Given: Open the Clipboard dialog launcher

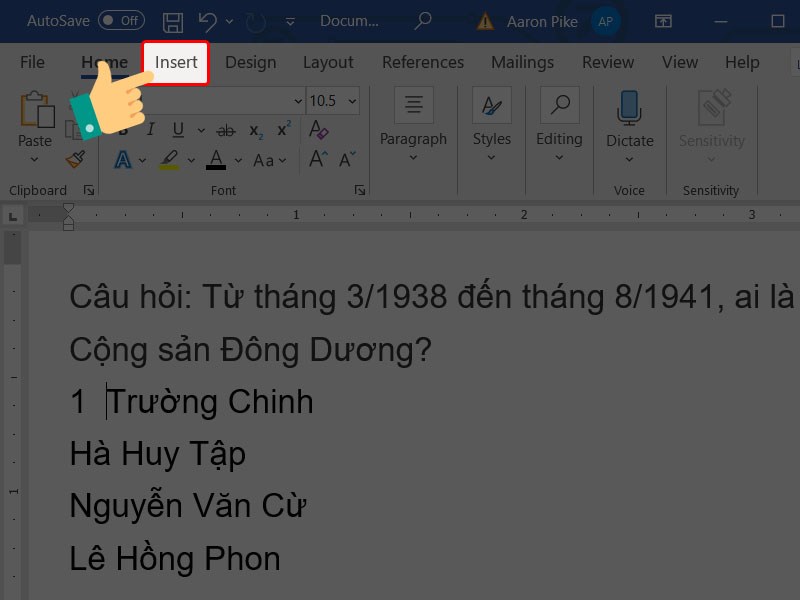Looking at the screenshot, I should pos(89,190).
